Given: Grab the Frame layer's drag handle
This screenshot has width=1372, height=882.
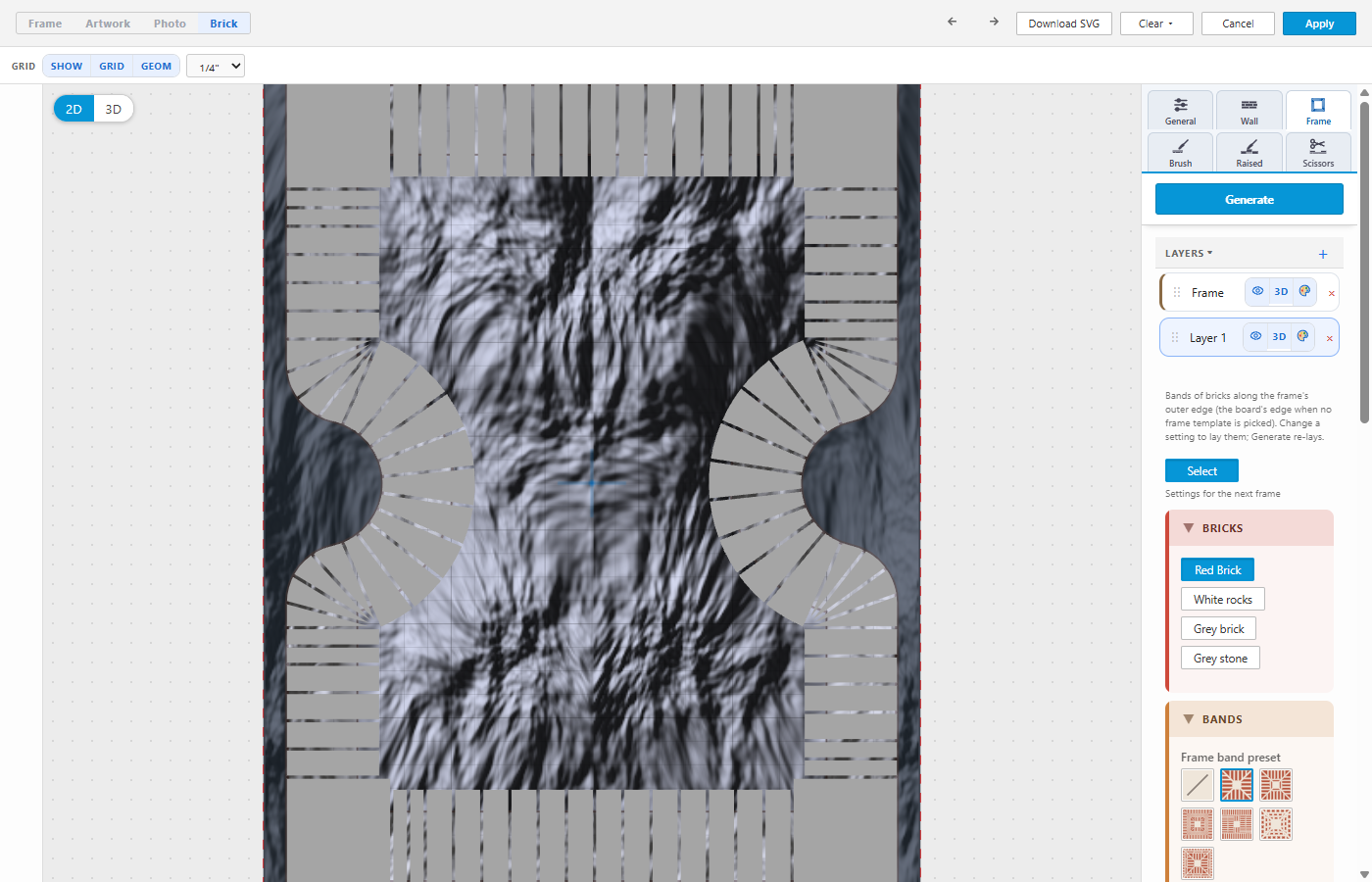Looking at the screenshot, I should pyautogui.click(x=1177, y=292).
